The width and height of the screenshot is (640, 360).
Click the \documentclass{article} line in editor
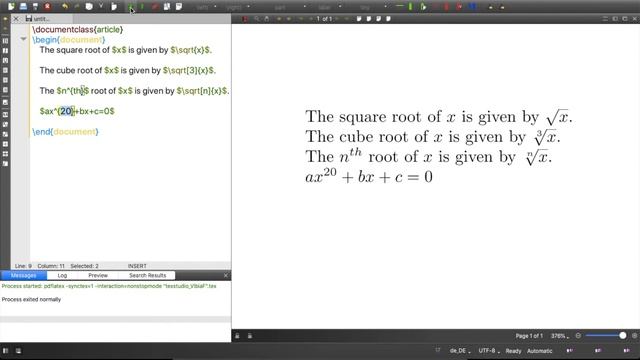(x=78, y=29)
